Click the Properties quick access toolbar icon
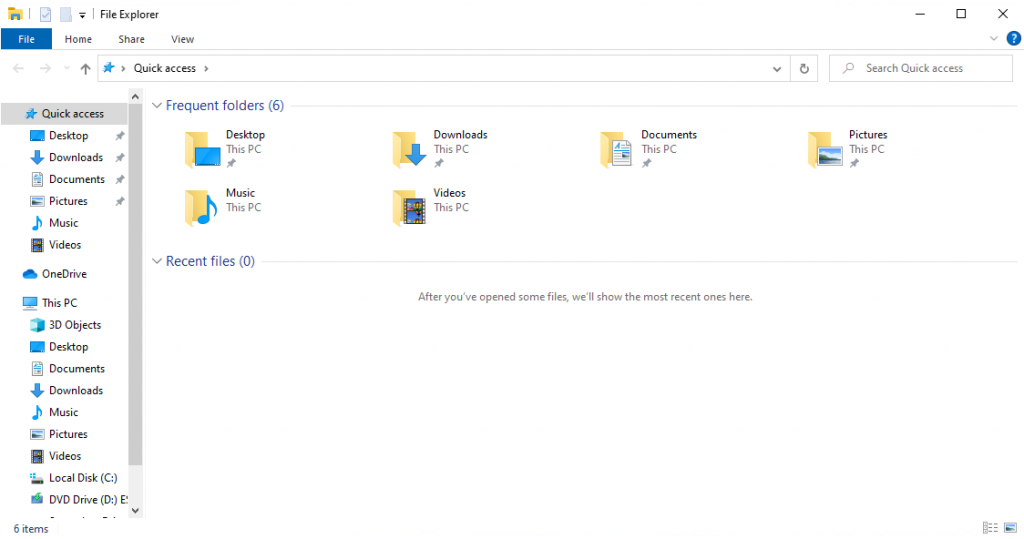The width and height of the screenshot is (1024, 539). (x=45, y=14)
